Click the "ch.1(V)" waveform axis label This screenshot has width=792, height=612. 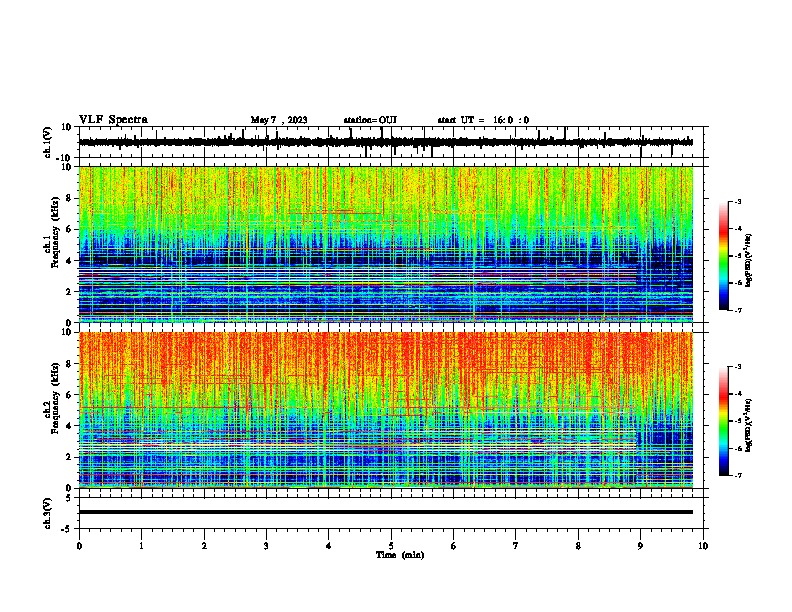(48, 142)
